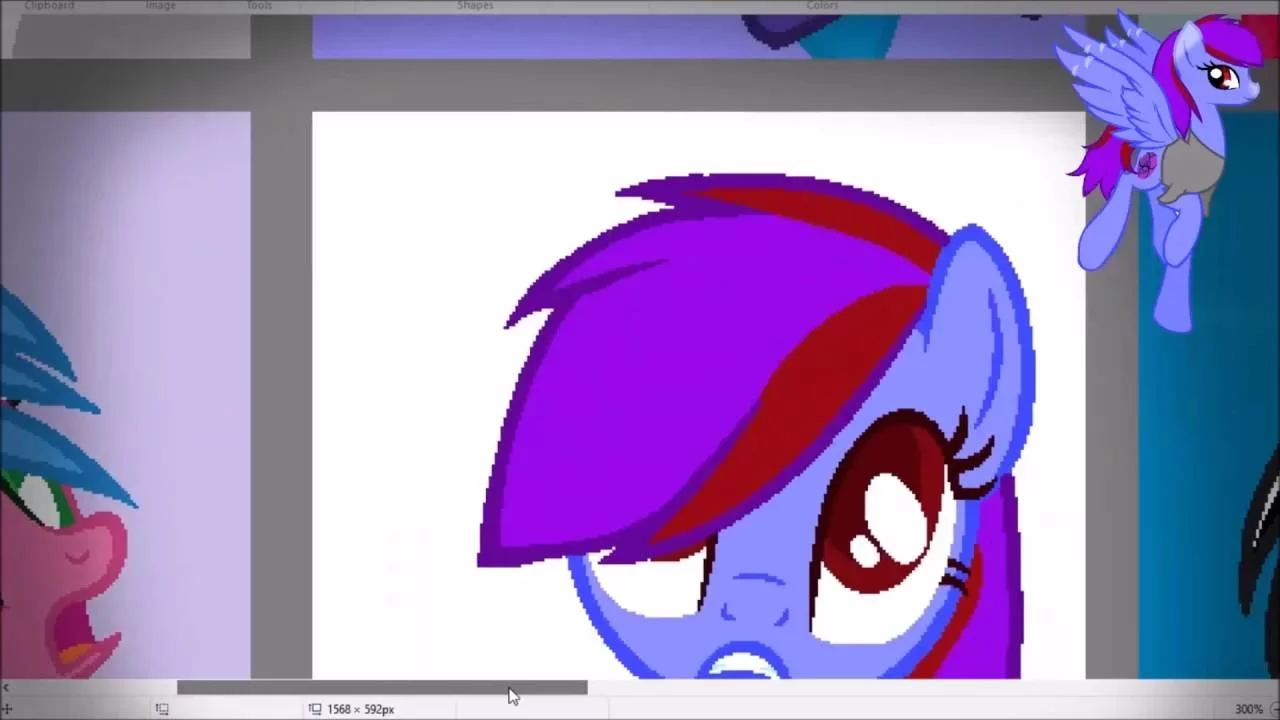
Task: Click the left scroll arrow of horizontal scrollbar
Action: tap(6, 687)
